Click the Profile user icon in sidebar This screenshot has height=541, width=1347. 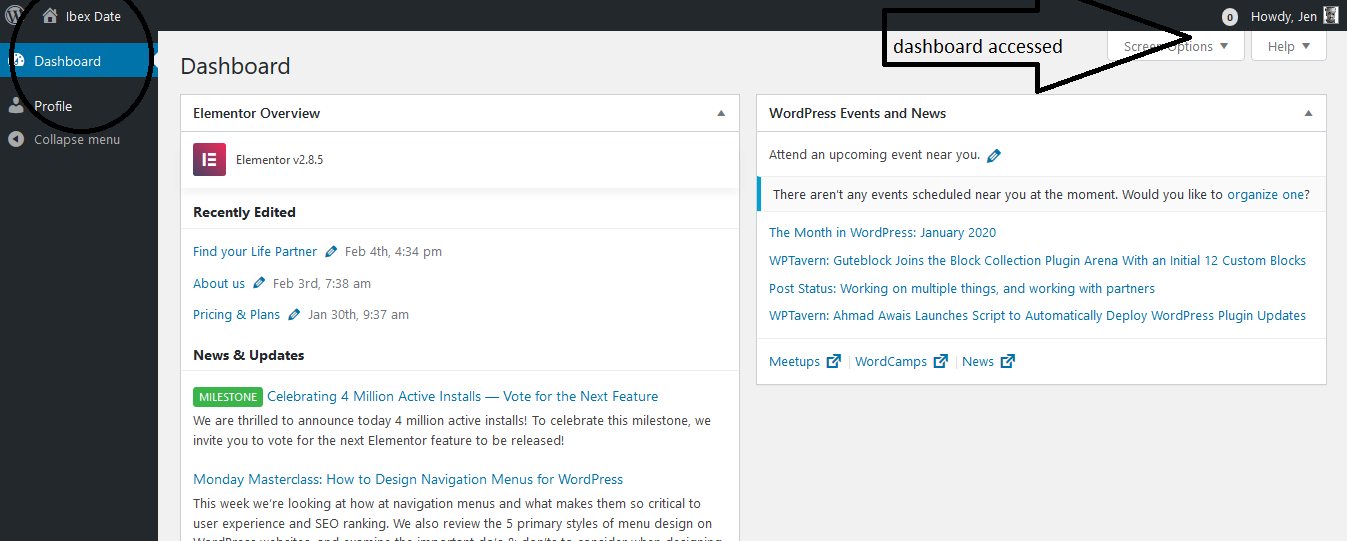[x=16, y=105]
